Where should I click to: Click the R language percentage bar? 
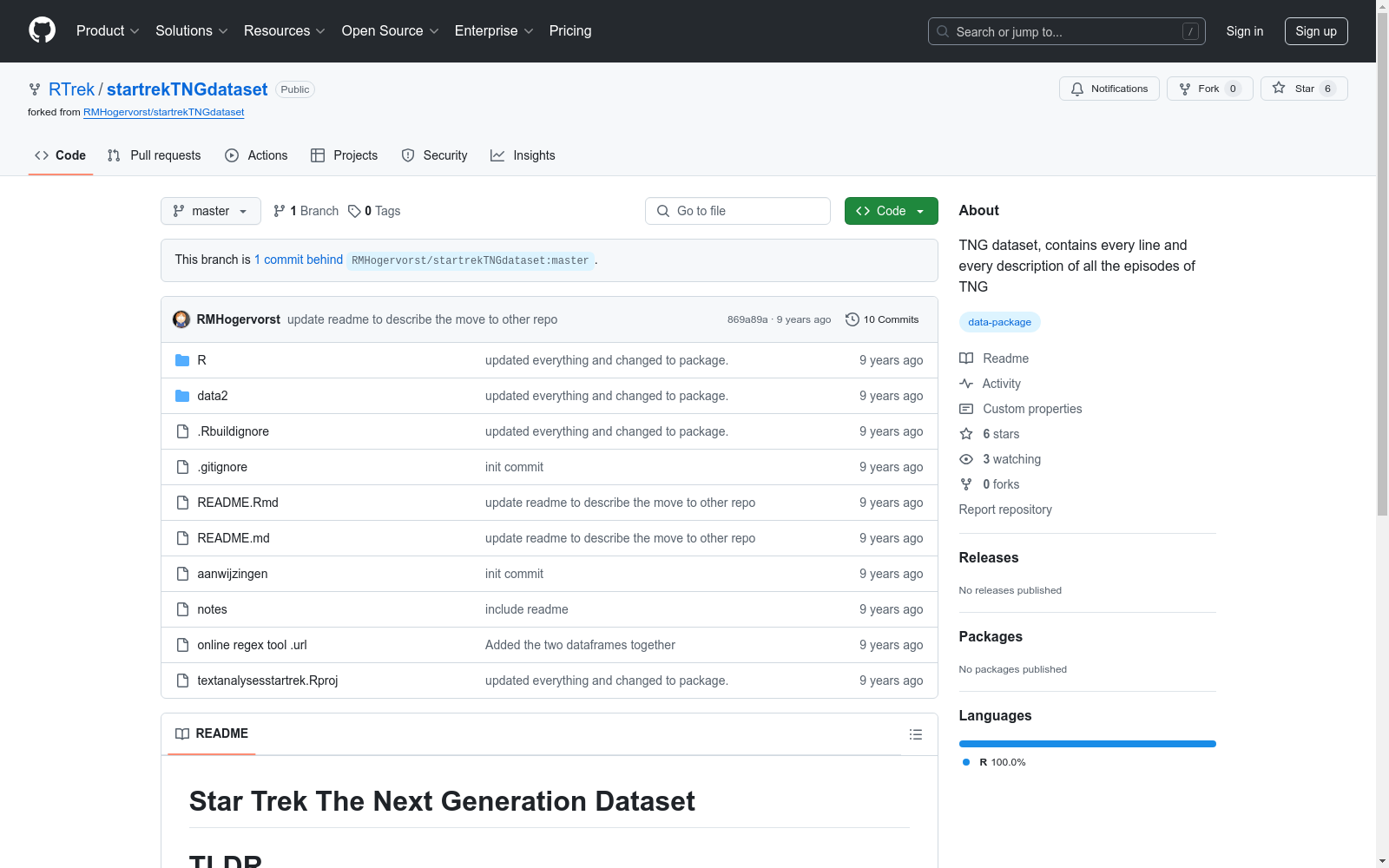coord(1088,744)
